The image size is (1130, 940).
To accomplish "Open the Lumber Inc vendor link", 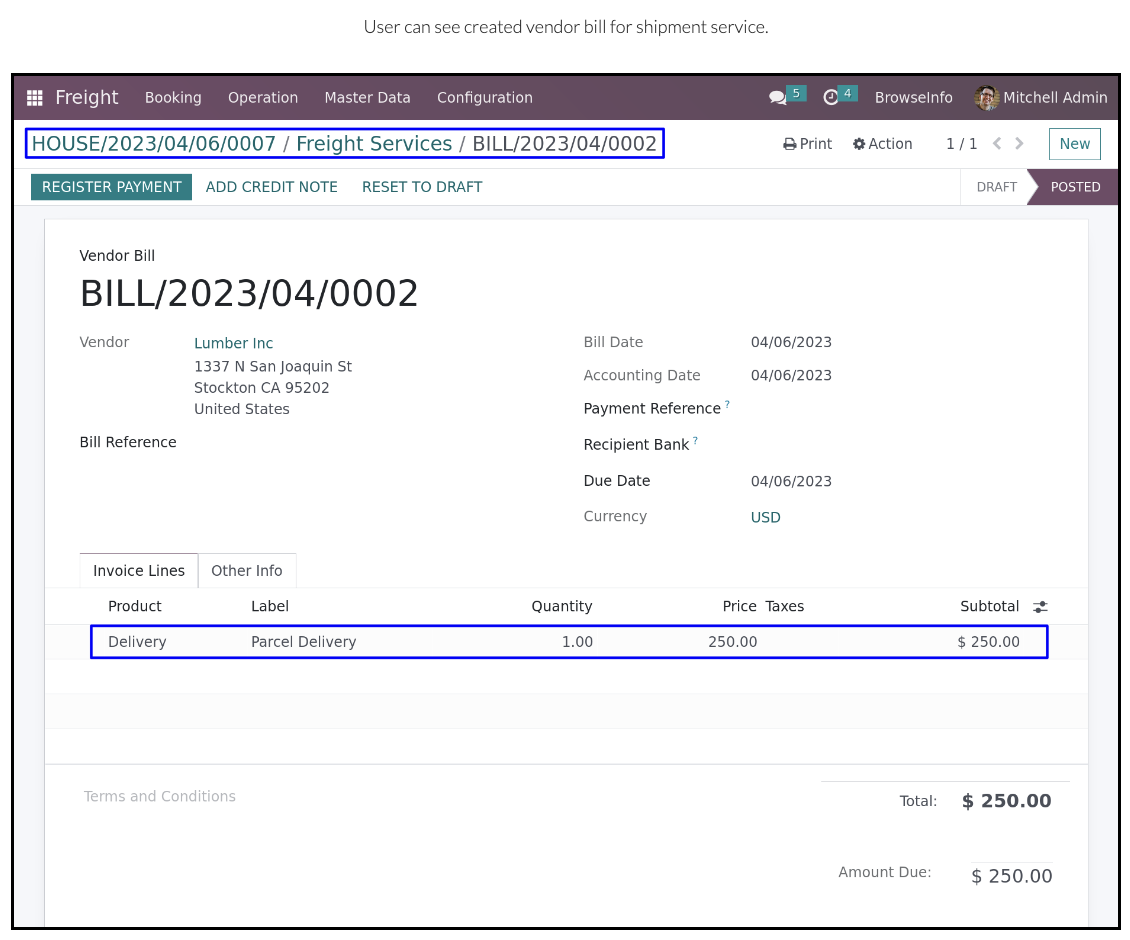I will tap(233, 343).
